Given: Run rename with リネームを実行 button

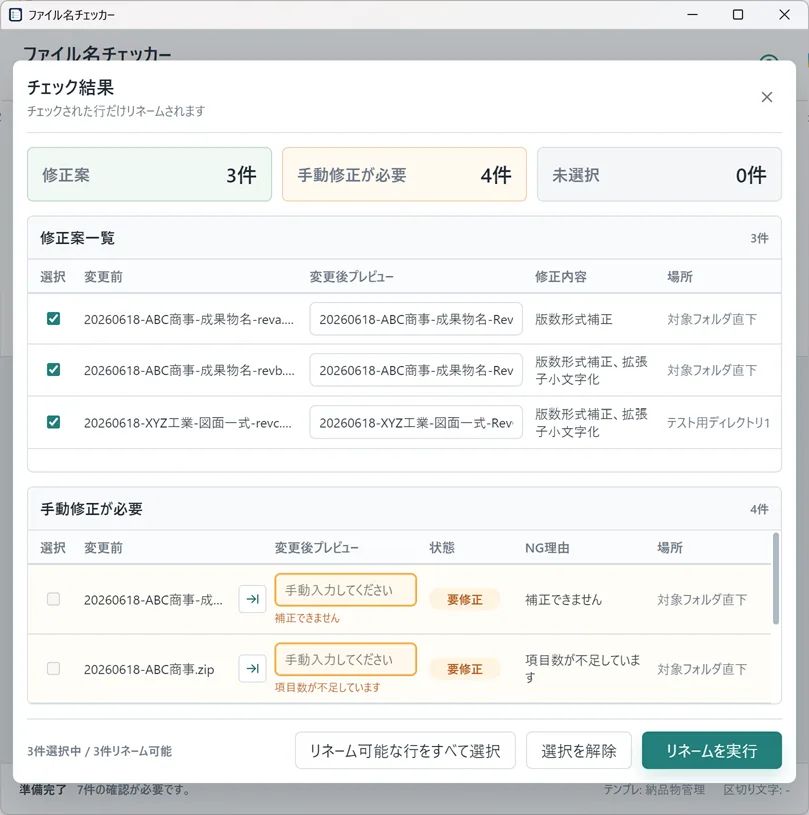Looking at the screenshot, I should click(x=712, y=751).
